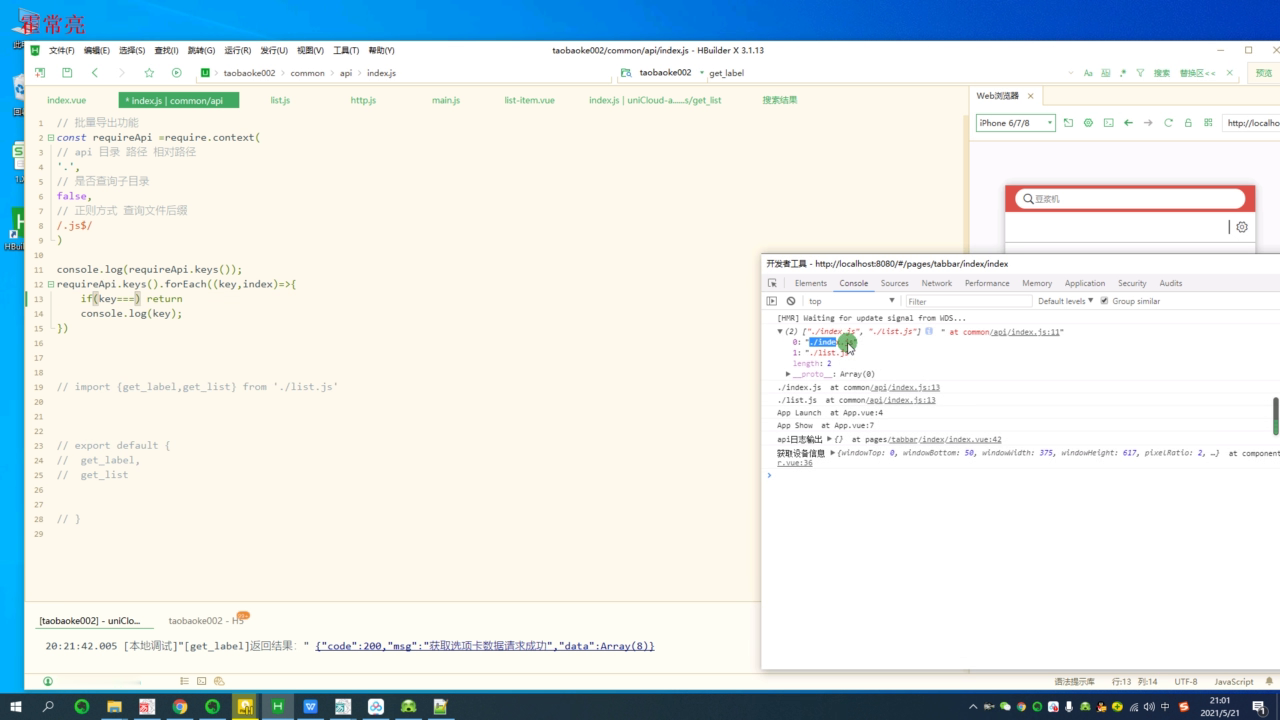This screenshot has height=720, width=1280.
Task: Click the gear icon in the phone preview
Action: (1242, 227)
